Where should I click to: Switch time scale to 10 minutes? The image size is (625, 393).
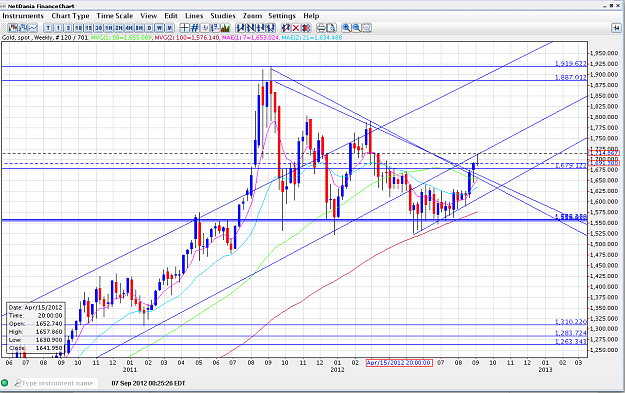[x=79, y=28]
